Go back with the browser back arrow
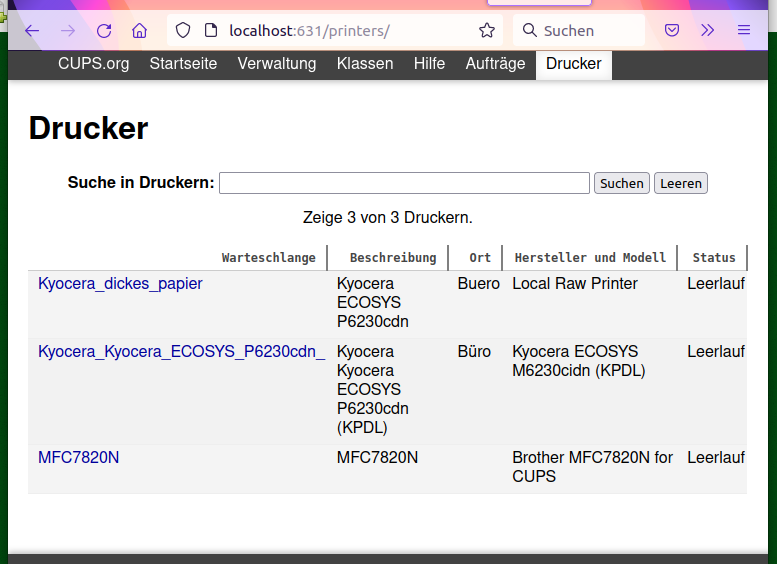 [x=32, y=31]
